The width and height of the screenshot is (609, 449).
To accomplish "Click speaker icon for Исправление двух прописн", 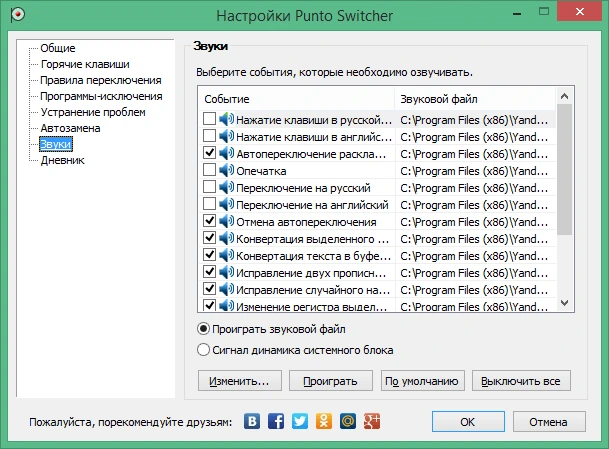I will click(226, 272).
